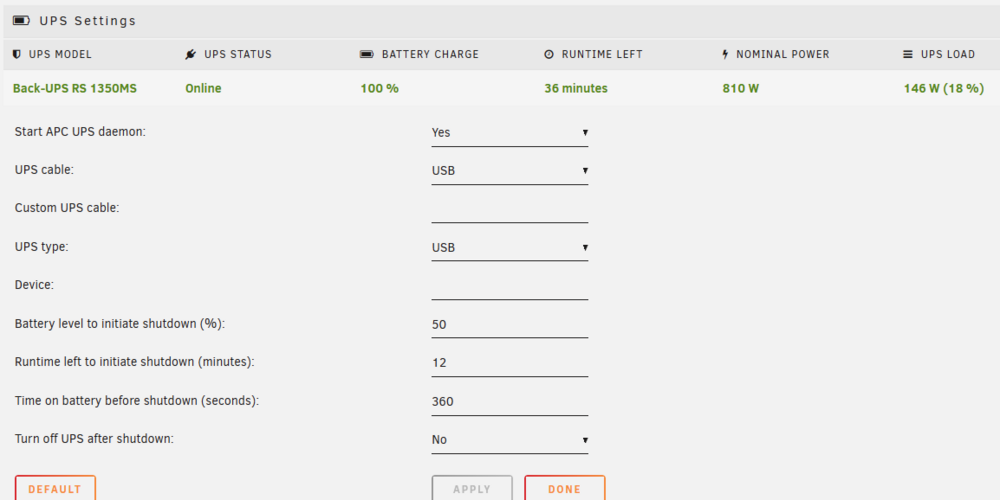Click the DONE button
This screenshot has height=500, width=1000.
click(564, 489)
